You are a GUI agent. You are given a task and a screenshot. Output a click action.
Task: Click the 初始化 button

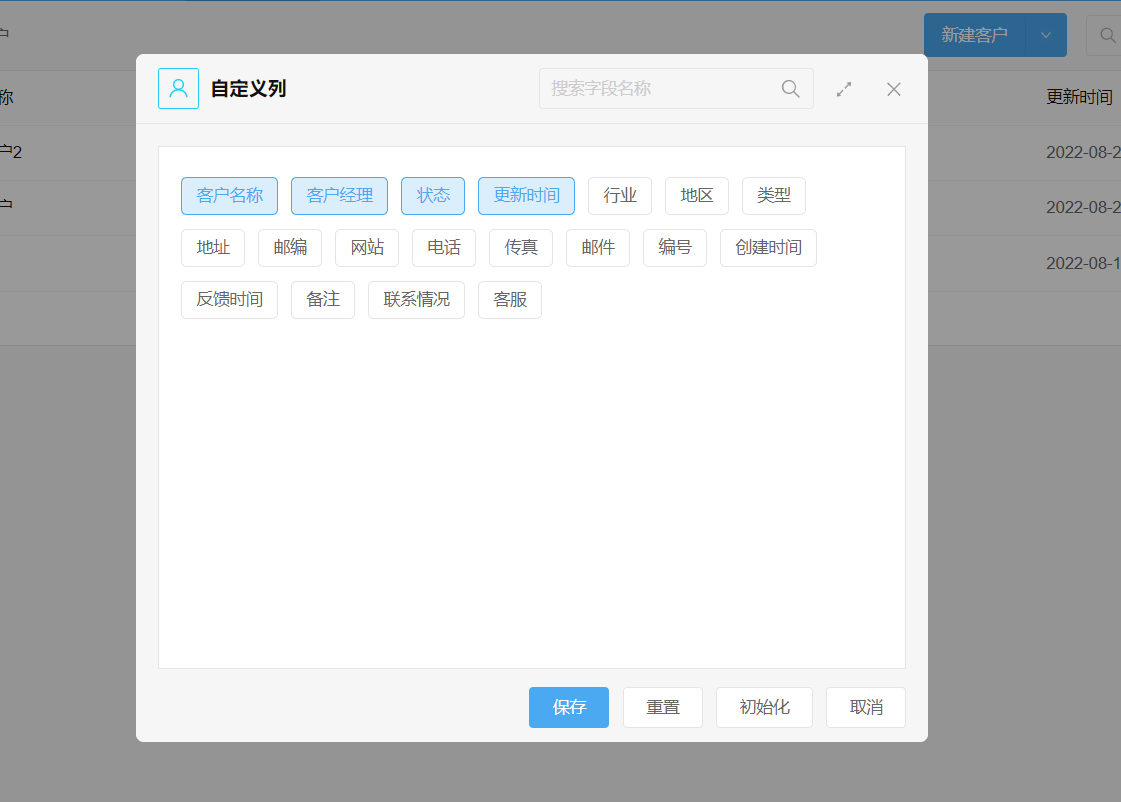click(x=764, y=708)
